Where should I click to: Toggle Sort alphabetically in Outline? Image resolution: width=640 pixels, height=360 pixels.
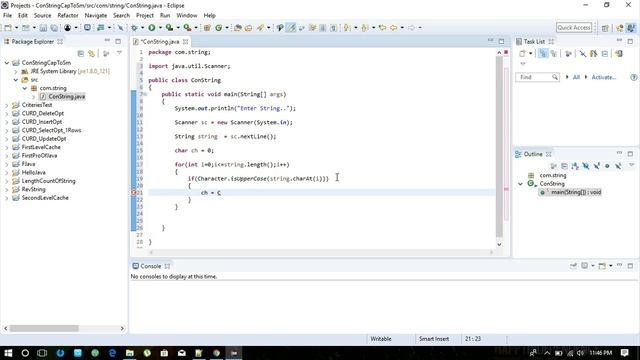575,166
